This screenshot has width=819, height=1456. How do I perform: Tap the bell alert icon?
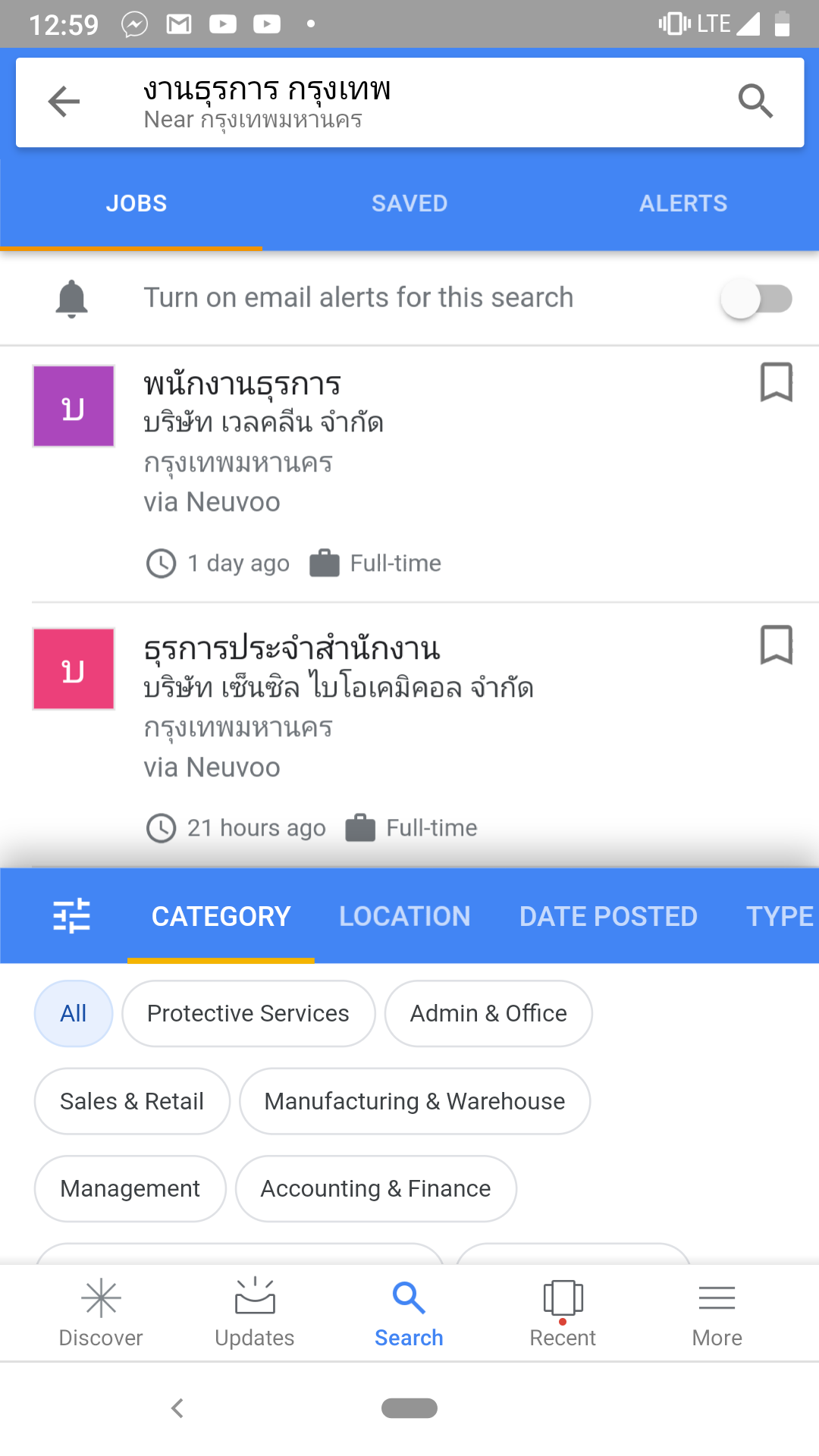coord(72,298)
